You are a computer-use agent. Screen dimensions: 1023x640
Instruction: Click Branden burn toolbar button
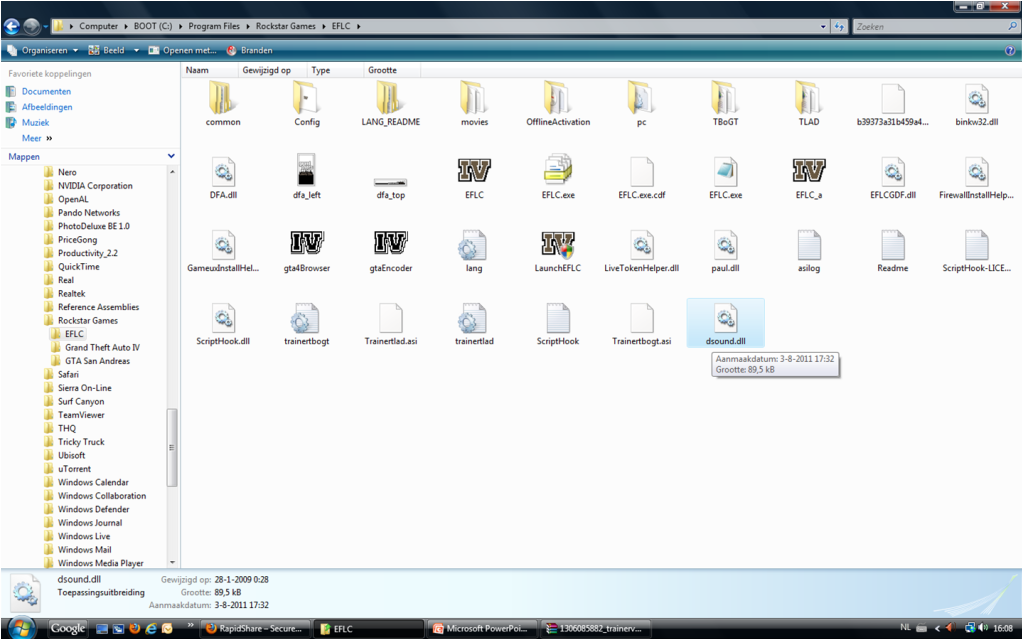249,50
